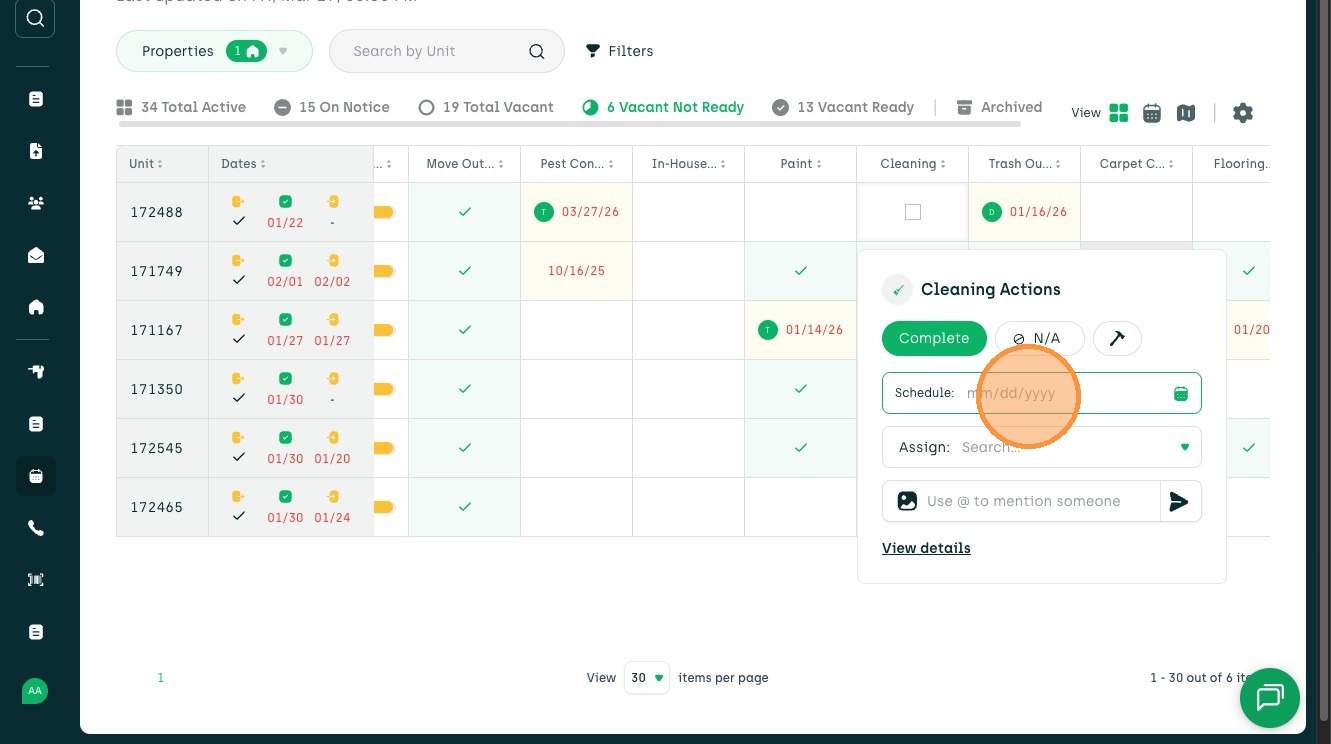1331x744 pixels.
Task: Open the View details link
Action: [x=926, y=548]
